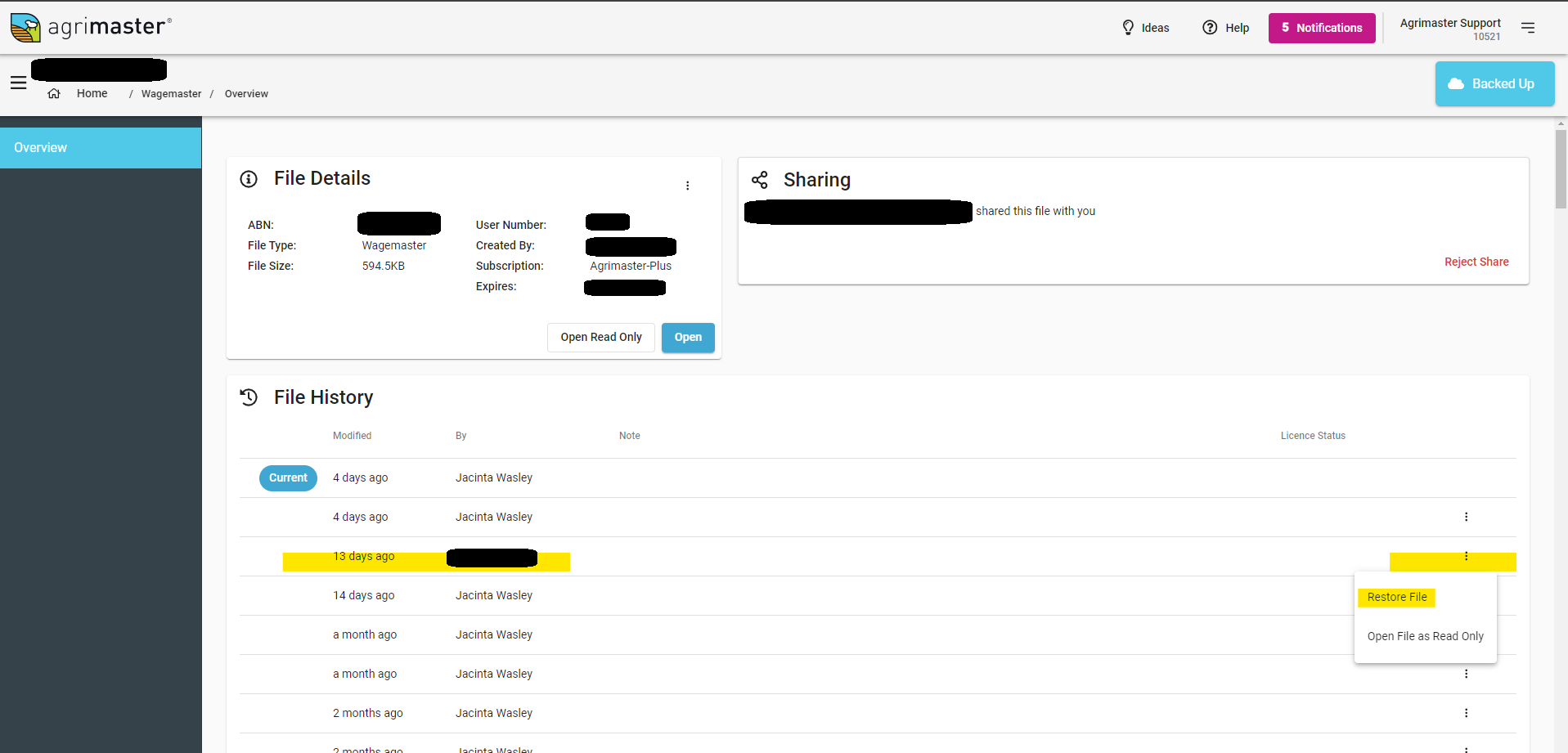Click the scrollbar up arrow

(x=1561, y=123)
